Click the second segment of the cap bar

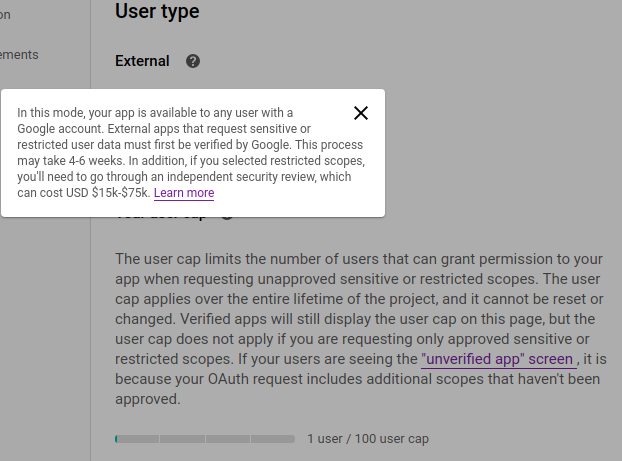coord(182,439)
